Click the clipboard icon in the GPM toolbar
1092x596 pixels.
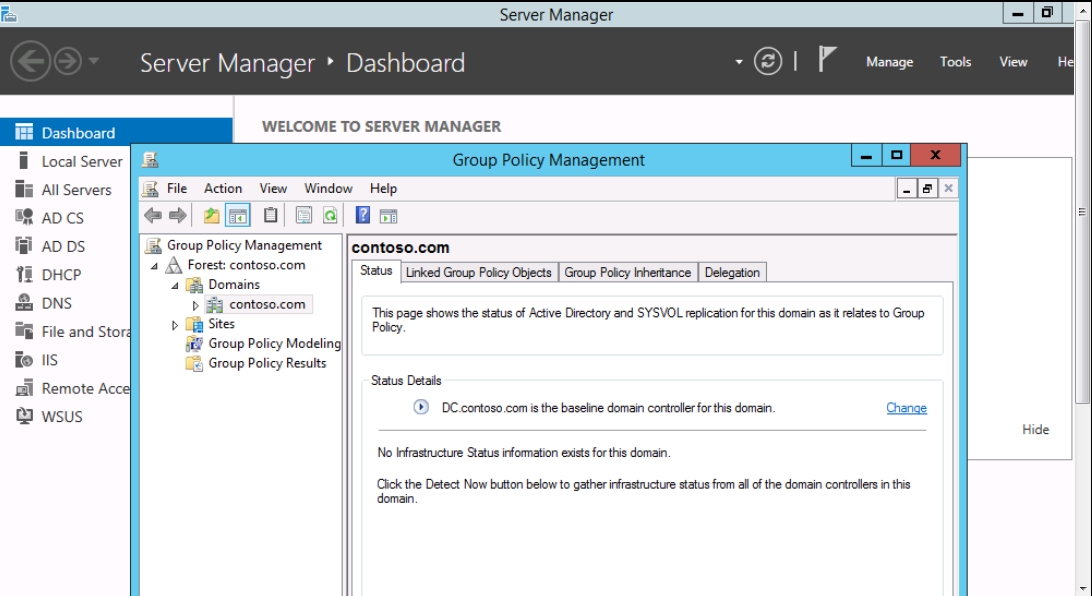coord(270,215)
